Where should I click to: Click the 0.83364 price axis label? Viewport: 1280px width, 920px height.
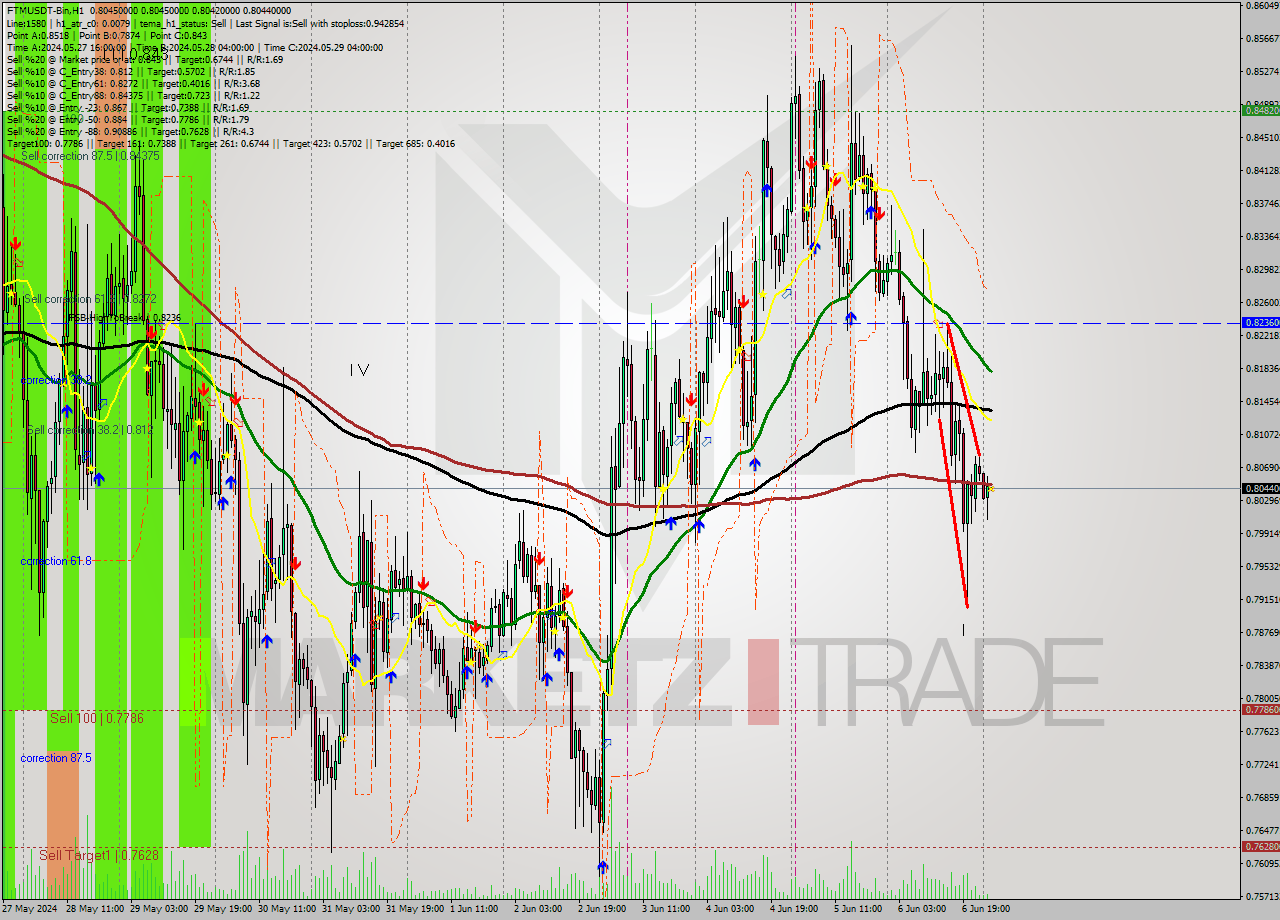click(x=1262, y=236)
